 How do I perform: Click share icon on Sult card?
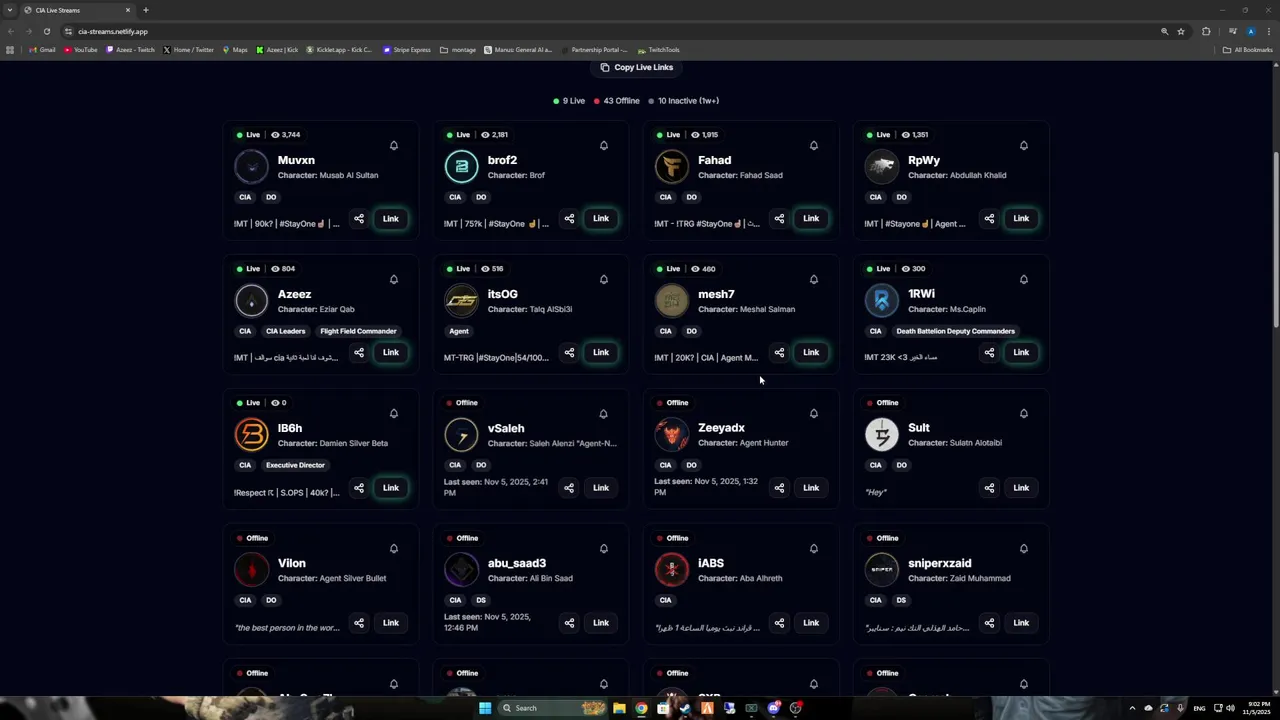pyautogui.click(x=989, y=488)
